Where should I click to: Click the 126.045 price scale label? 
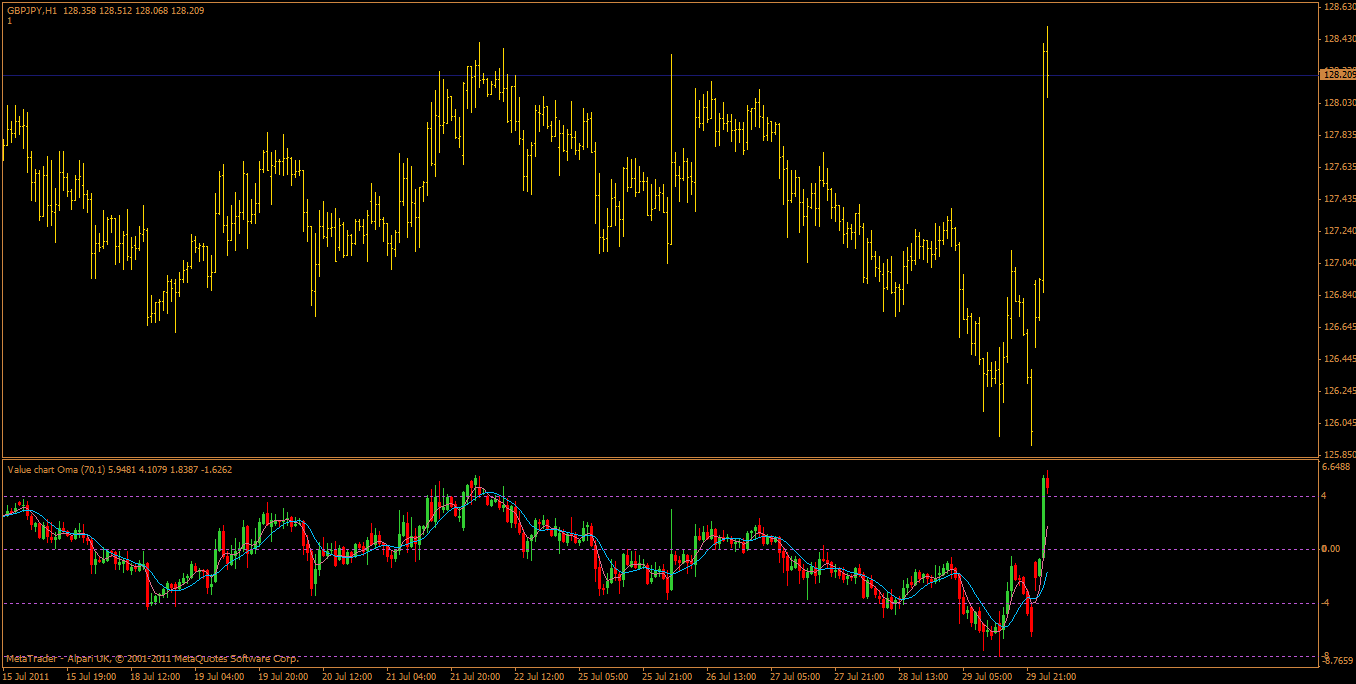click(x=1338, y=422)
